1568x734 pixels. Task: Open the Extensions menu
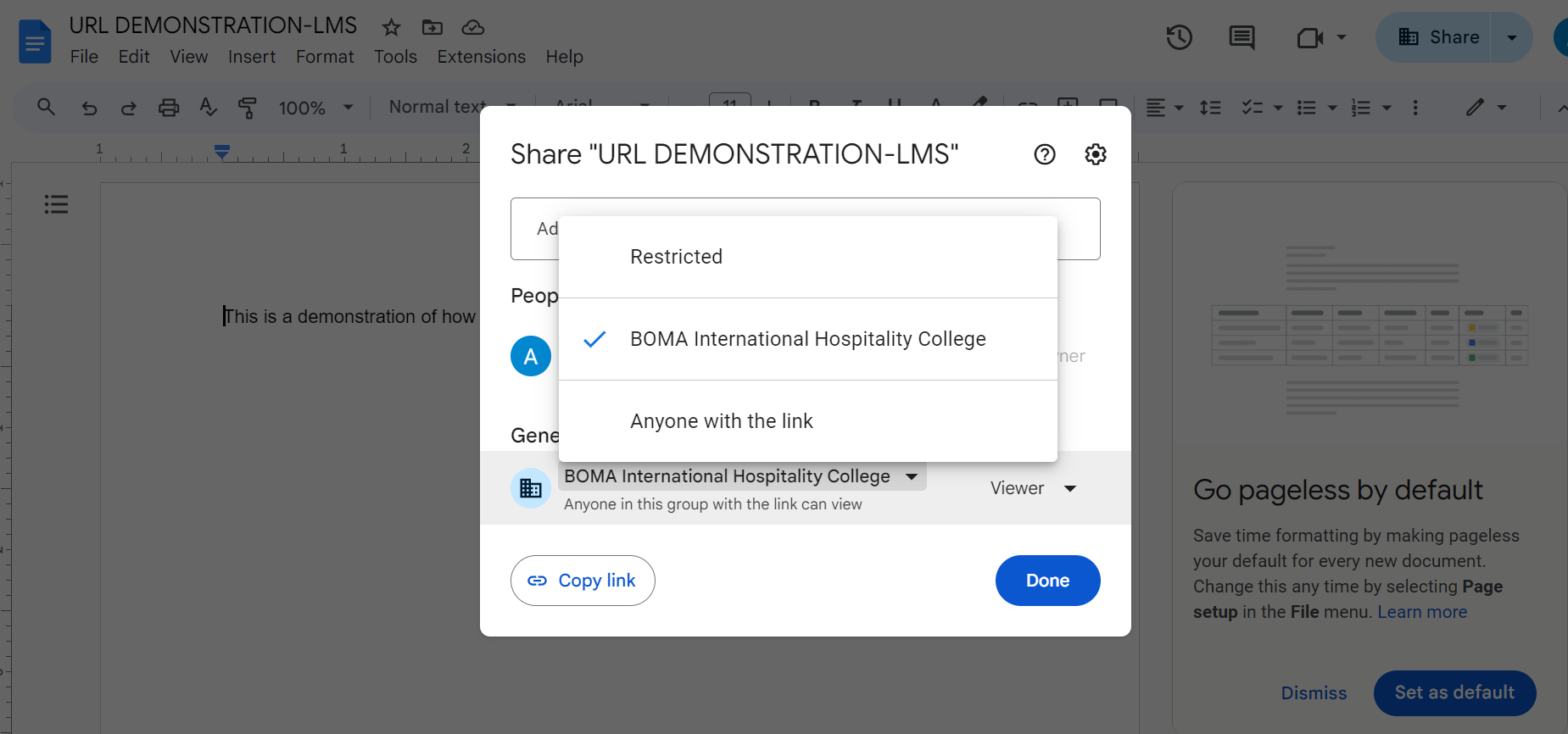(x=481, y=57)
